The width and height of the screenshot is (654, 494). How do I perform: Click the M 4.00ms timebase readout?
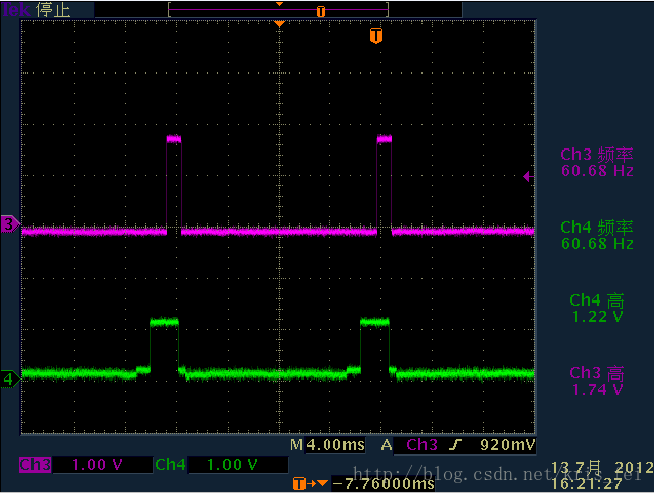[x=328, y=445]
